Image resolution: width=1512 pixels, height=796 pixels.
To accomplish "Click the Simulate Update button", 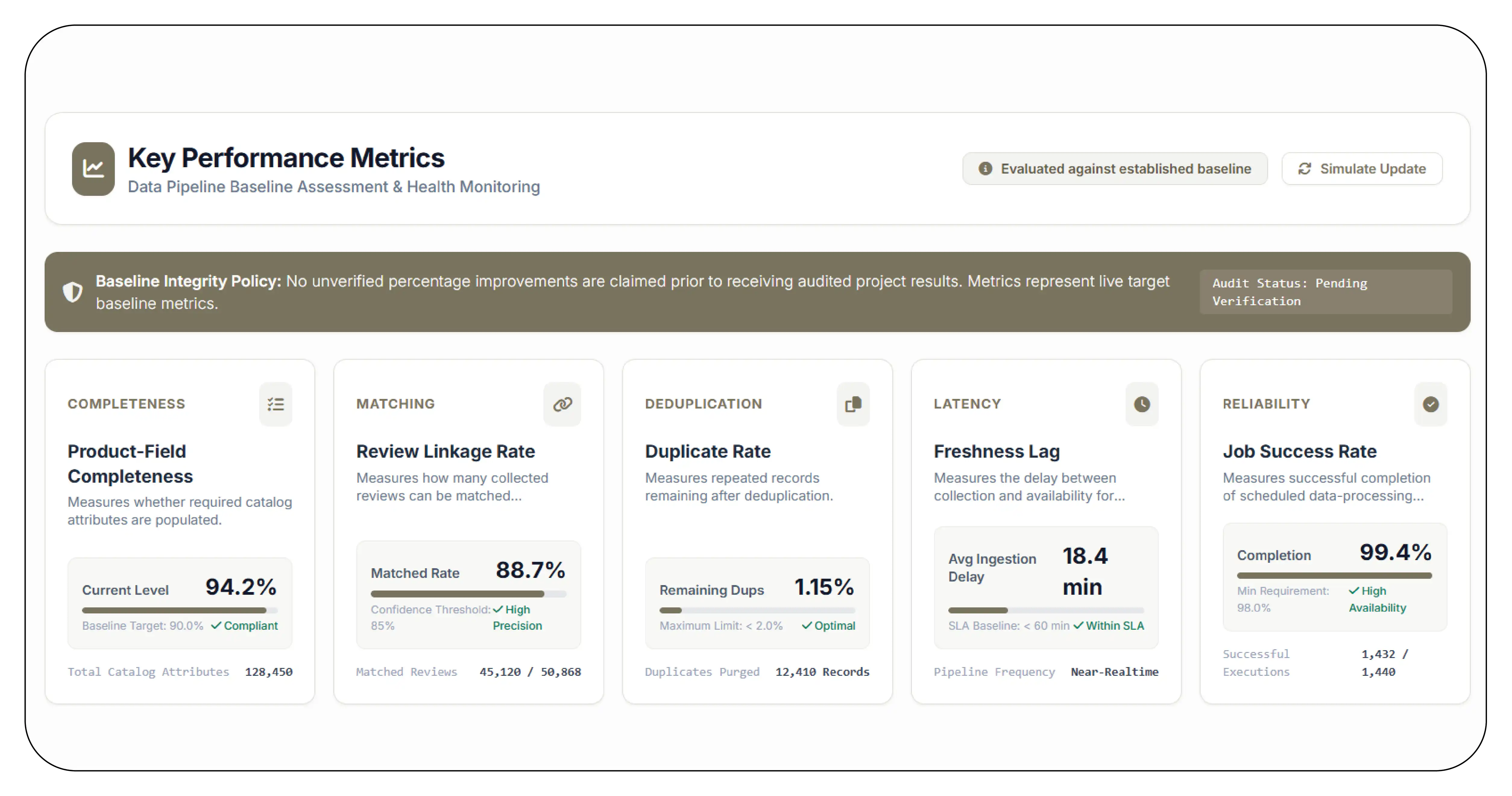I will point(1362,169).
